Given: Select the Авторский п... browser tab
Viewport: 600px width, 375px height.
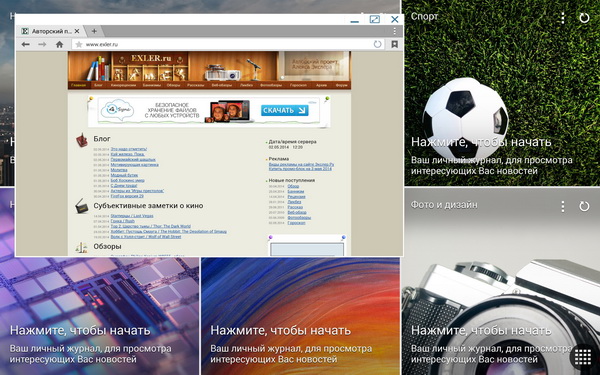Looking at the screenshot, I should [50, 31].
